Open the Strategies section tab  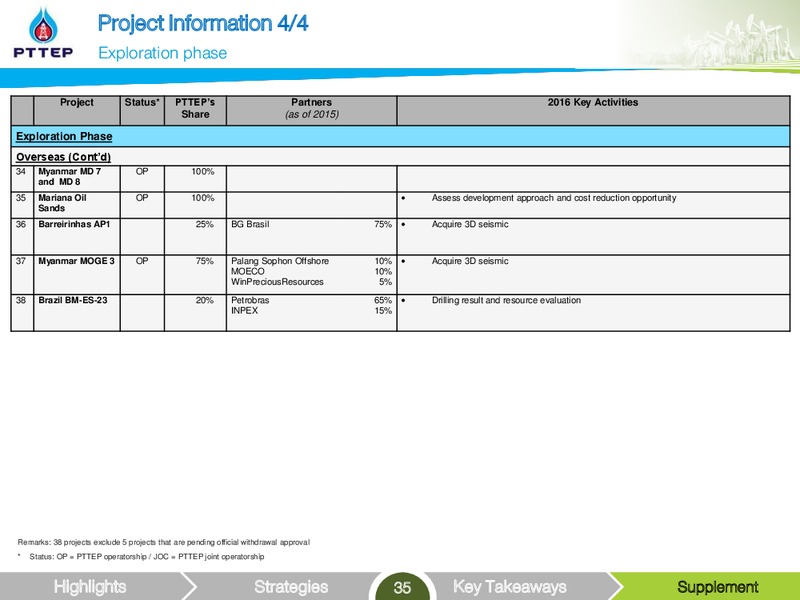coord(291,586)
